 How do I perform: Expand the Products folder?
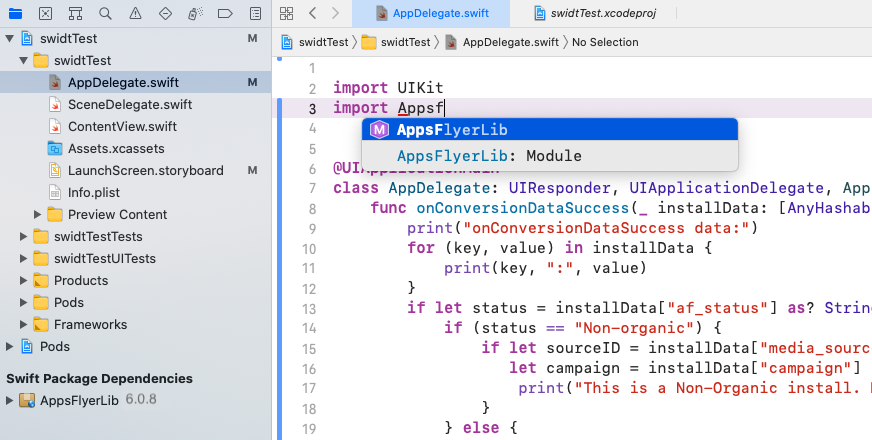coord(23,280)
